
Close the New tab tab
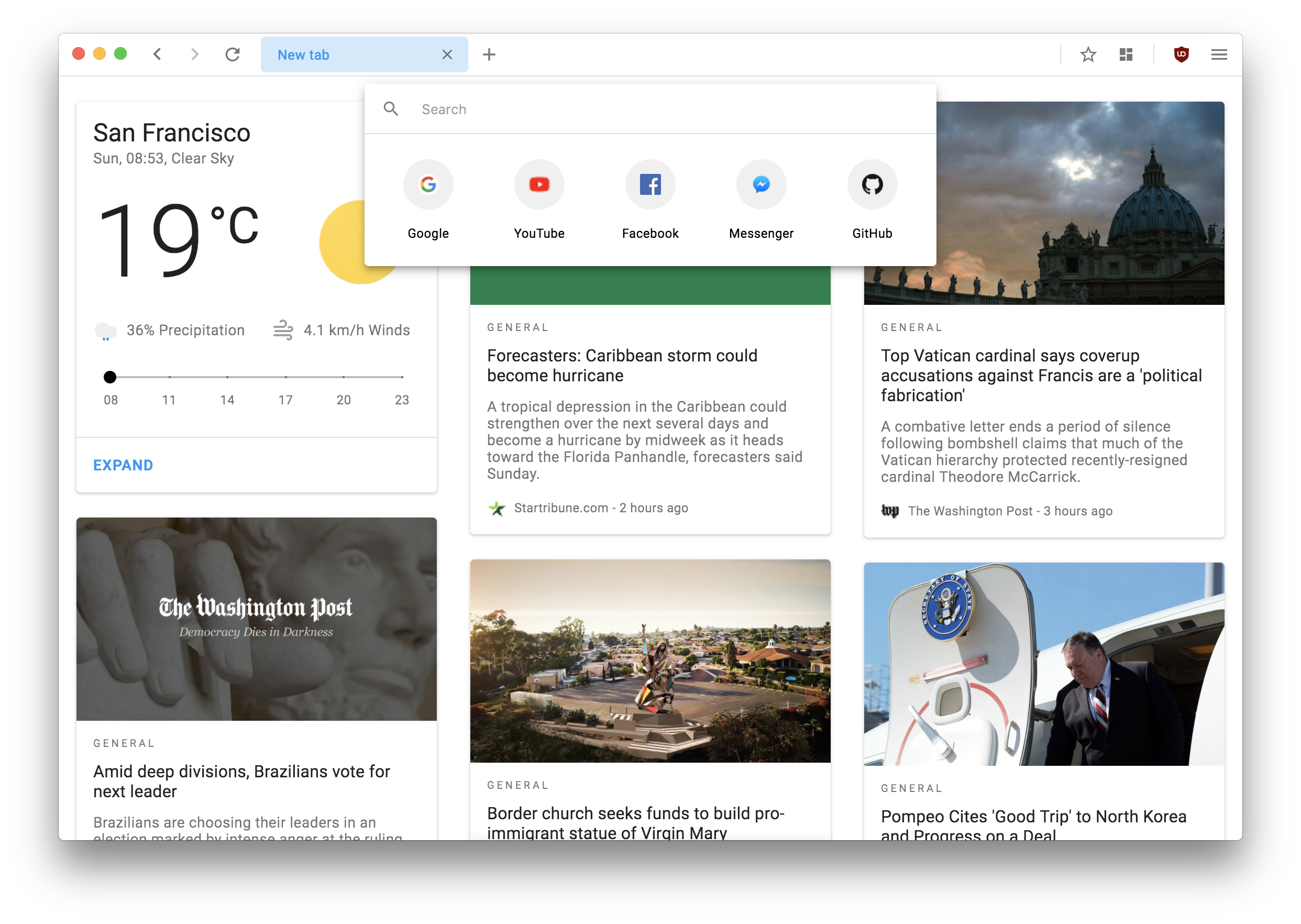(447, 54)
